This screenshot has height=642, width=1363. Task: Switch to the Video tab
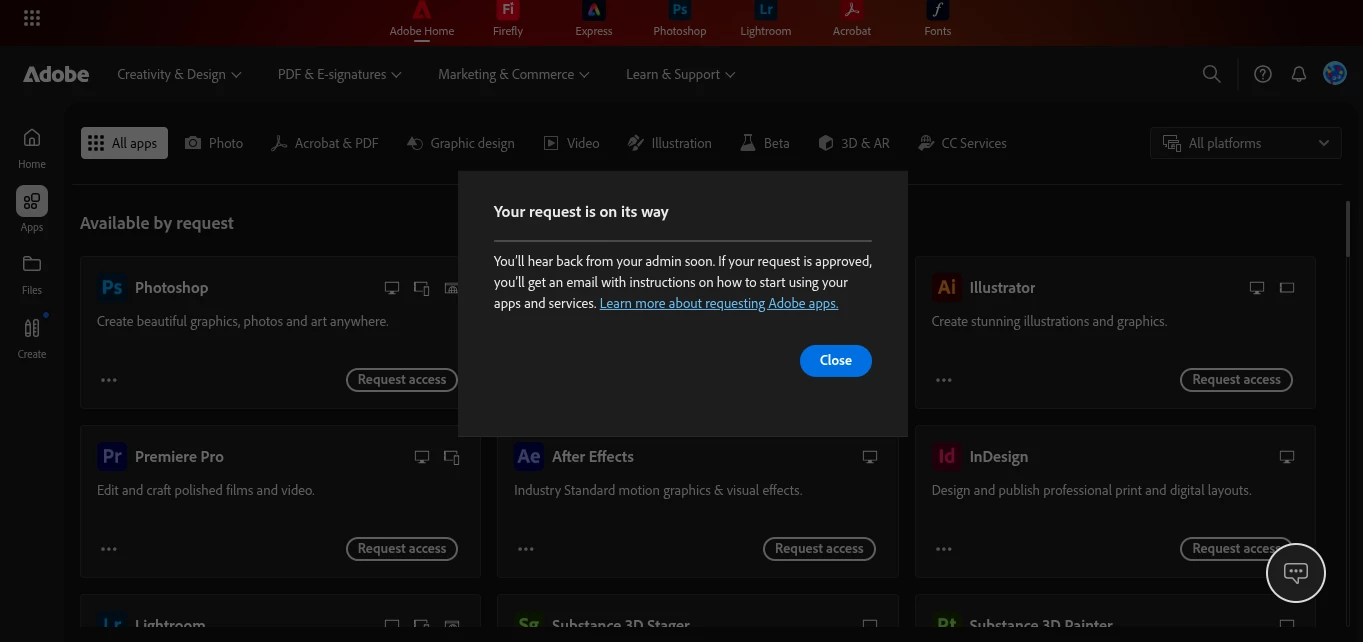click(572, 143)
